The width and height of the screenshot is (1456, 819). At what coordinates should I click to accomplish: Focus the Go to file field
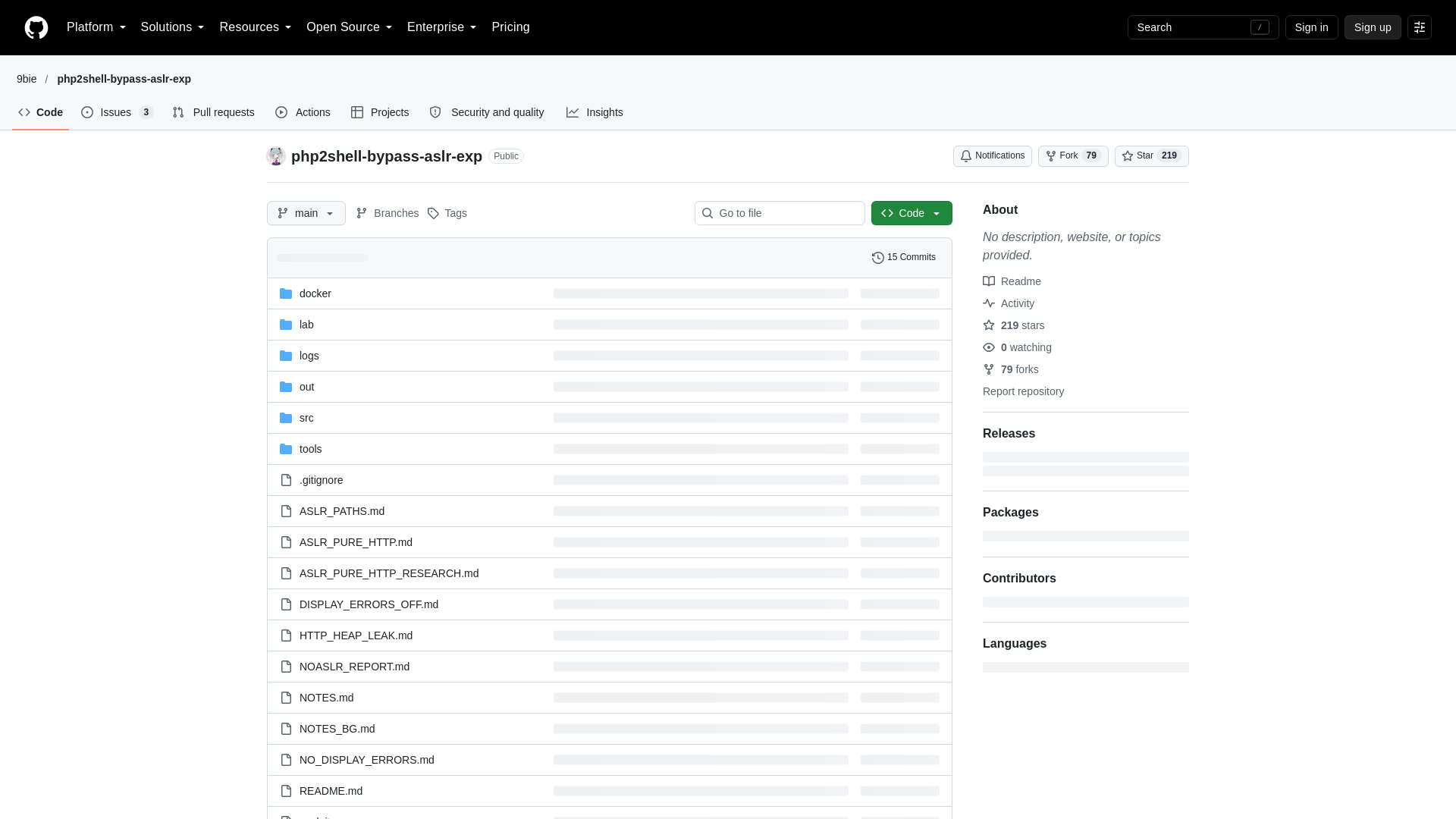pos(780,213)
